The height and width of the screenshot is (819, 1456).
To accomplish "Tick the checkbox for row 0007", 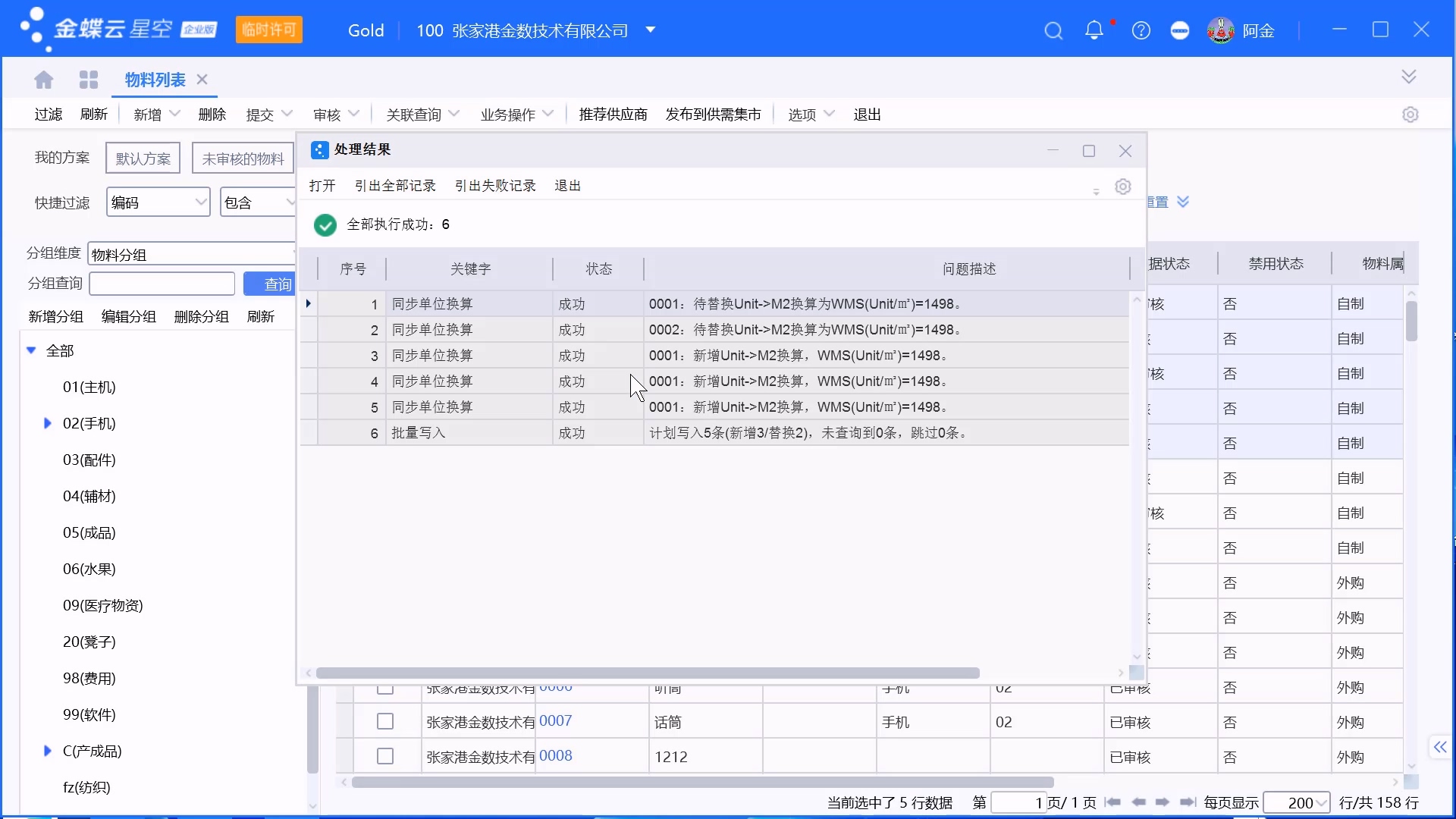I will (385, 721).
